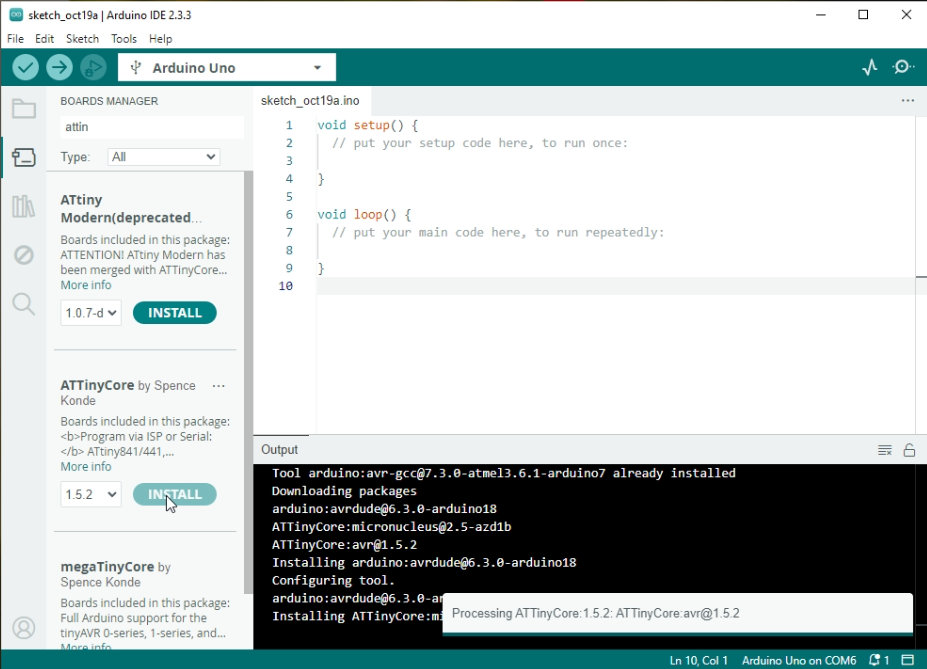Click empty code line 10 in editor
927x669 pixels.
click(x=615, y=286)
